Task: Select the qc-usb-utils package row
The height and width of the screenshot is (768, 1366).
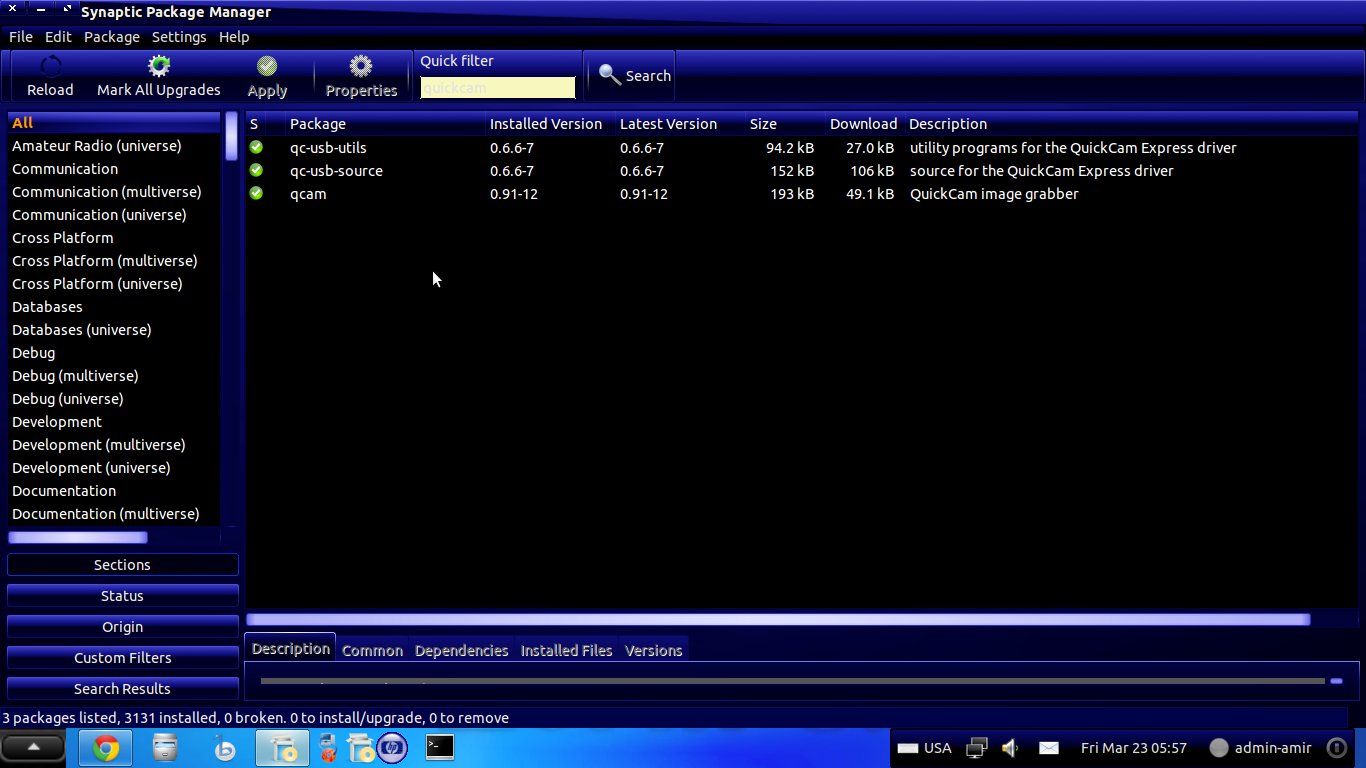Action: (800, 147)
